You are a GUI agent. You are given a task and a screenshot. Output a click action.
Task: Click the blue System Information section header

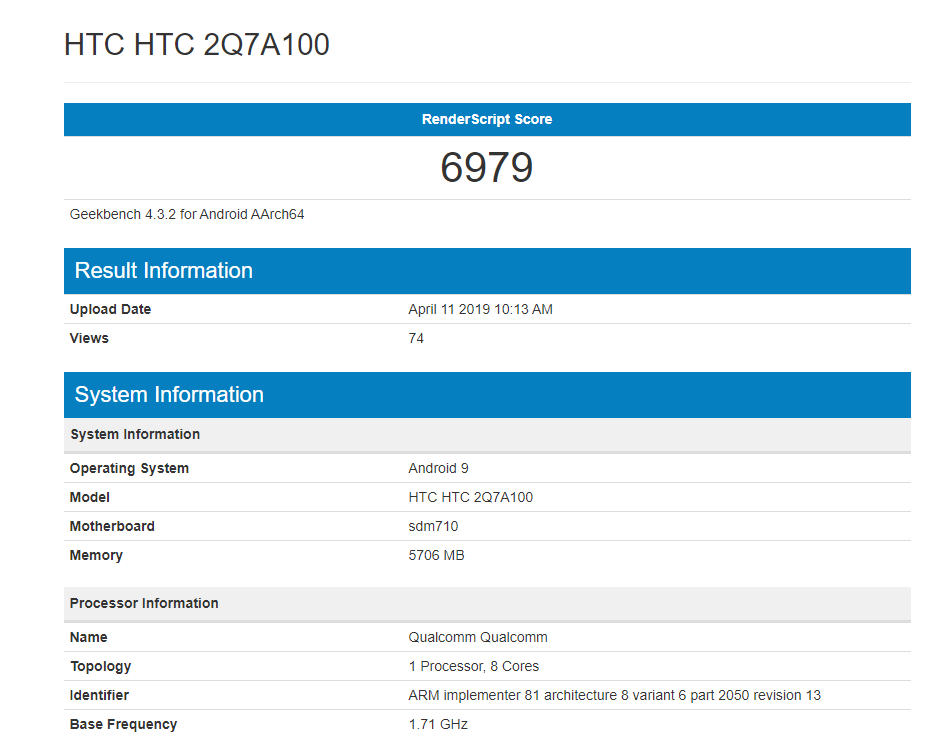[487, 395]
